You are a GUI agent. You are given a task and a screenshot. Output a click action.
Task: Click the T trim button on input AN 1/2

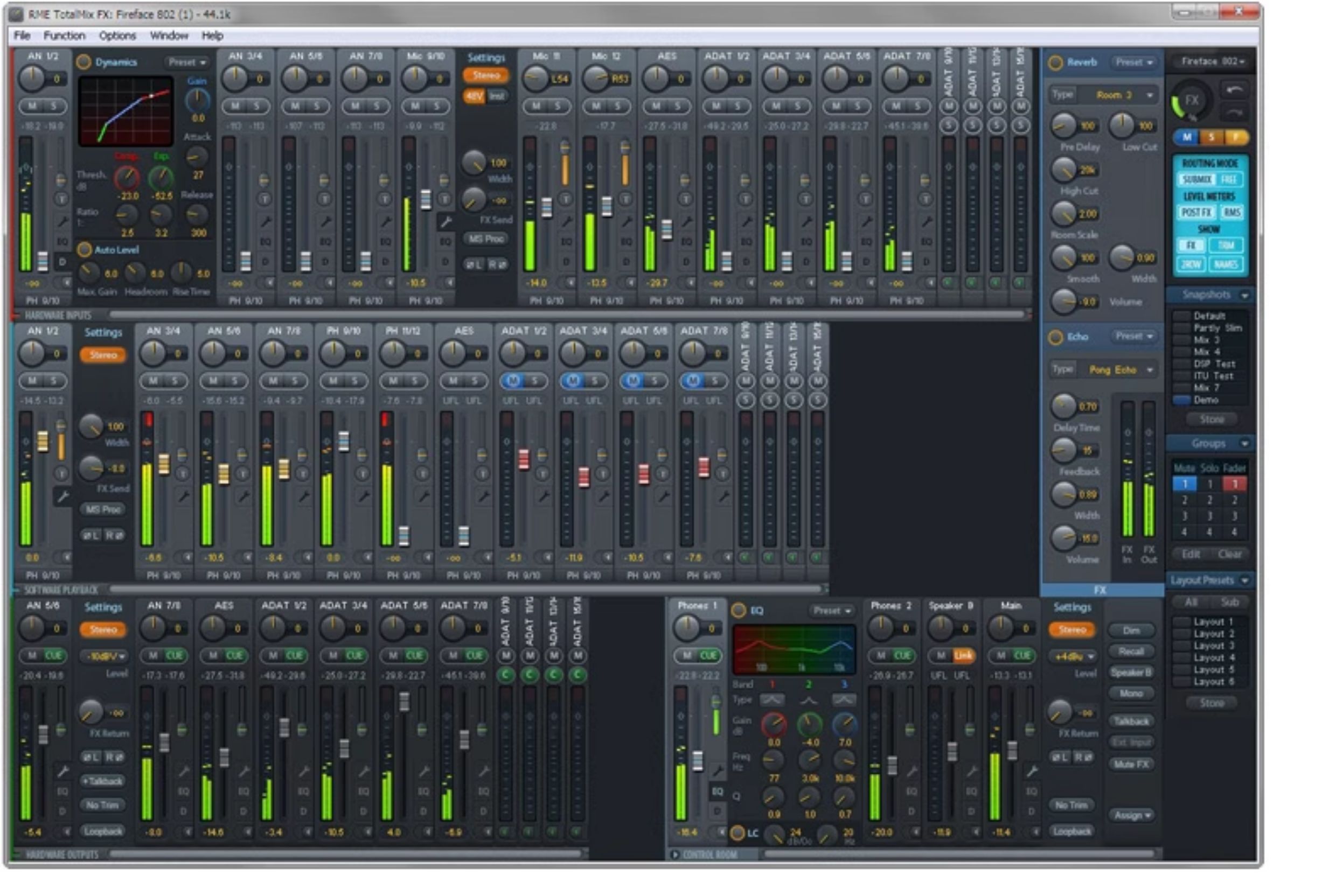(61, 199)
